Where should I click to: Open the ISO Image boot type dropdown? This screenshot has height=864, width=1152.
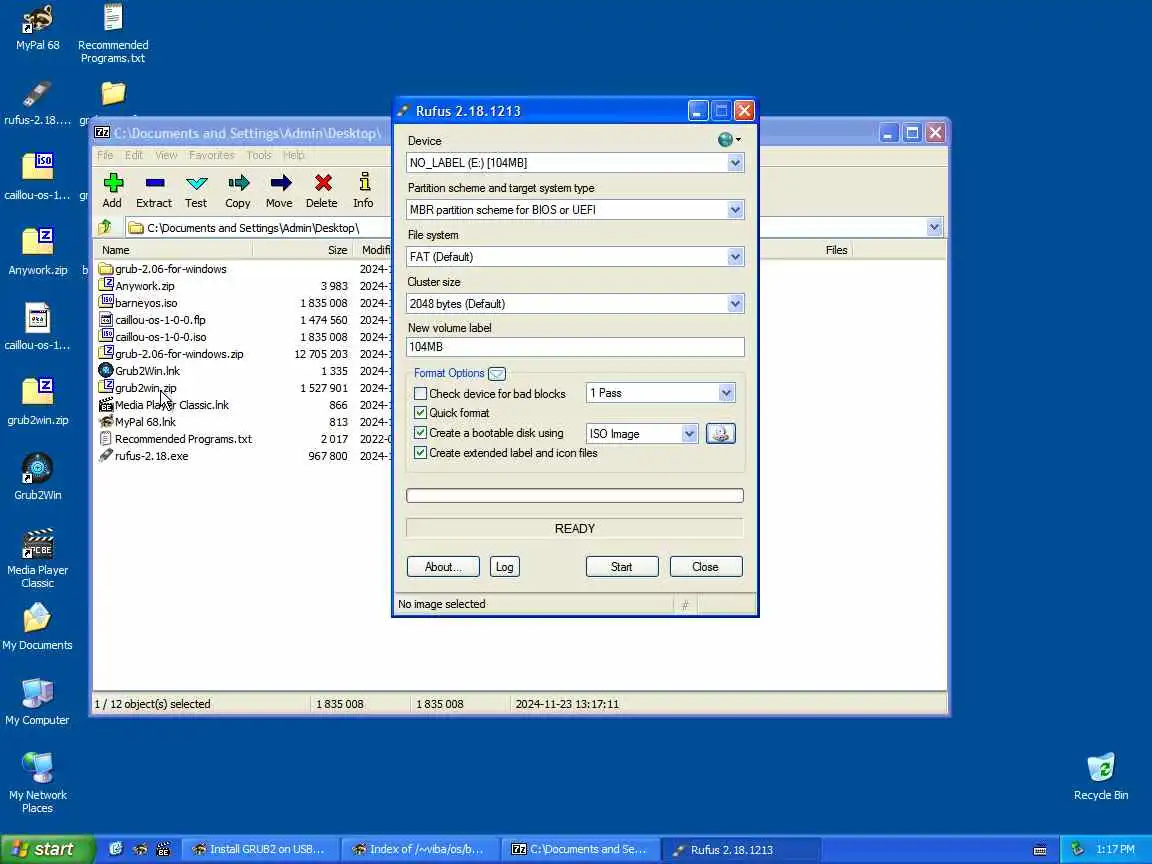tap(688, 433)
